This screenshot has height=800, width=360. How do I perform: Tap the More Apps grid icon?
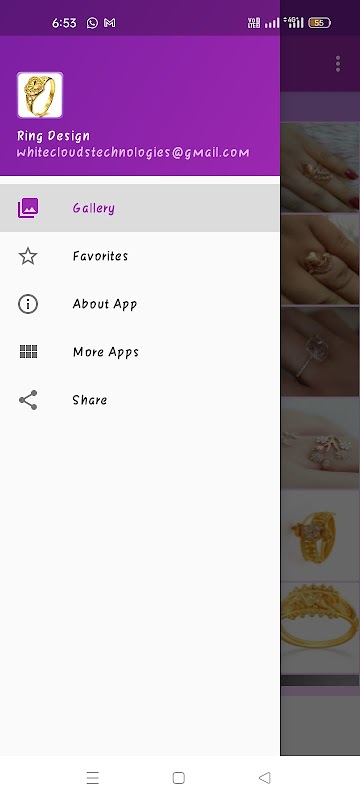pos(28,352)
